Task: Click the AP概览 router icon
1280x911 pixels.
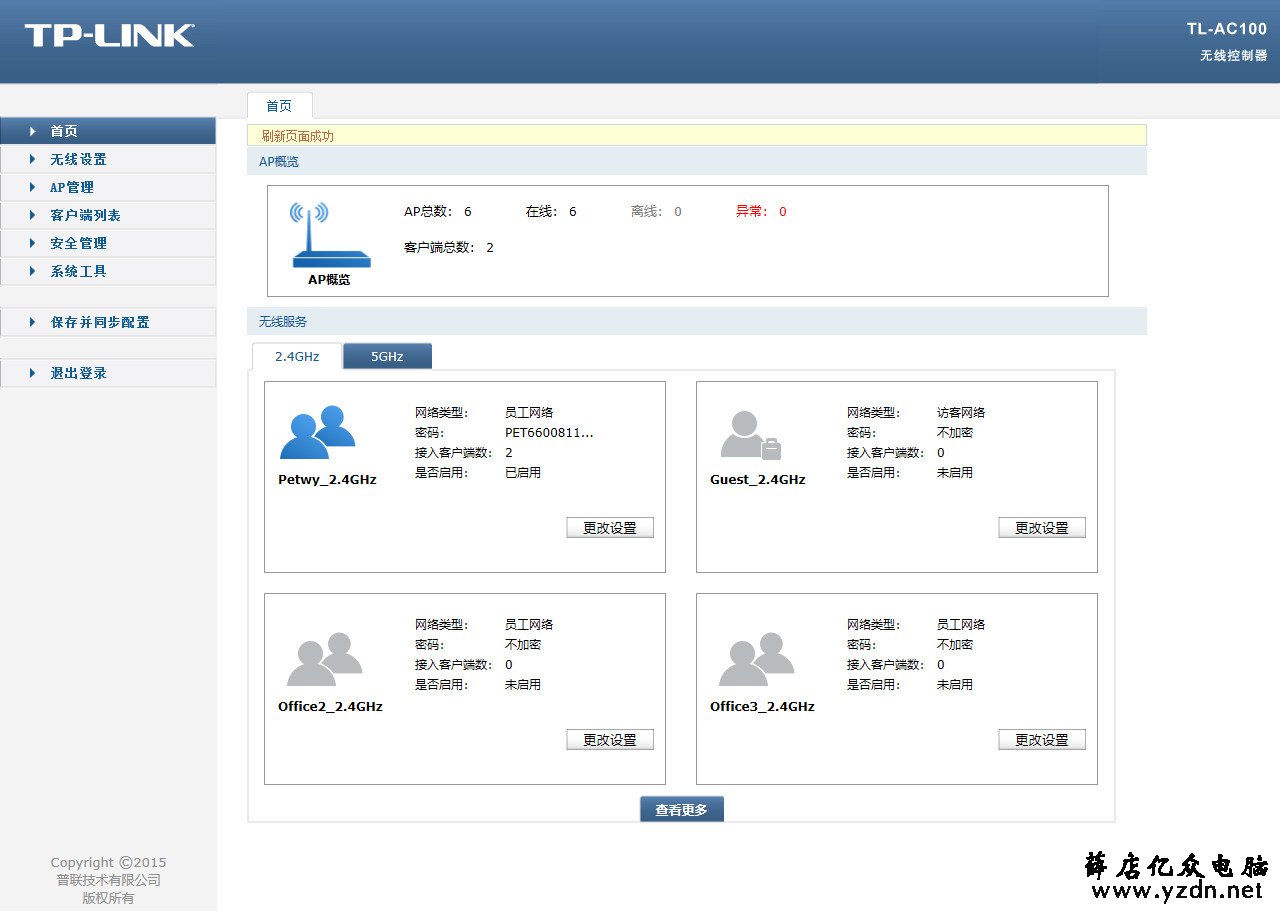Action: click(x=331, y=235)
